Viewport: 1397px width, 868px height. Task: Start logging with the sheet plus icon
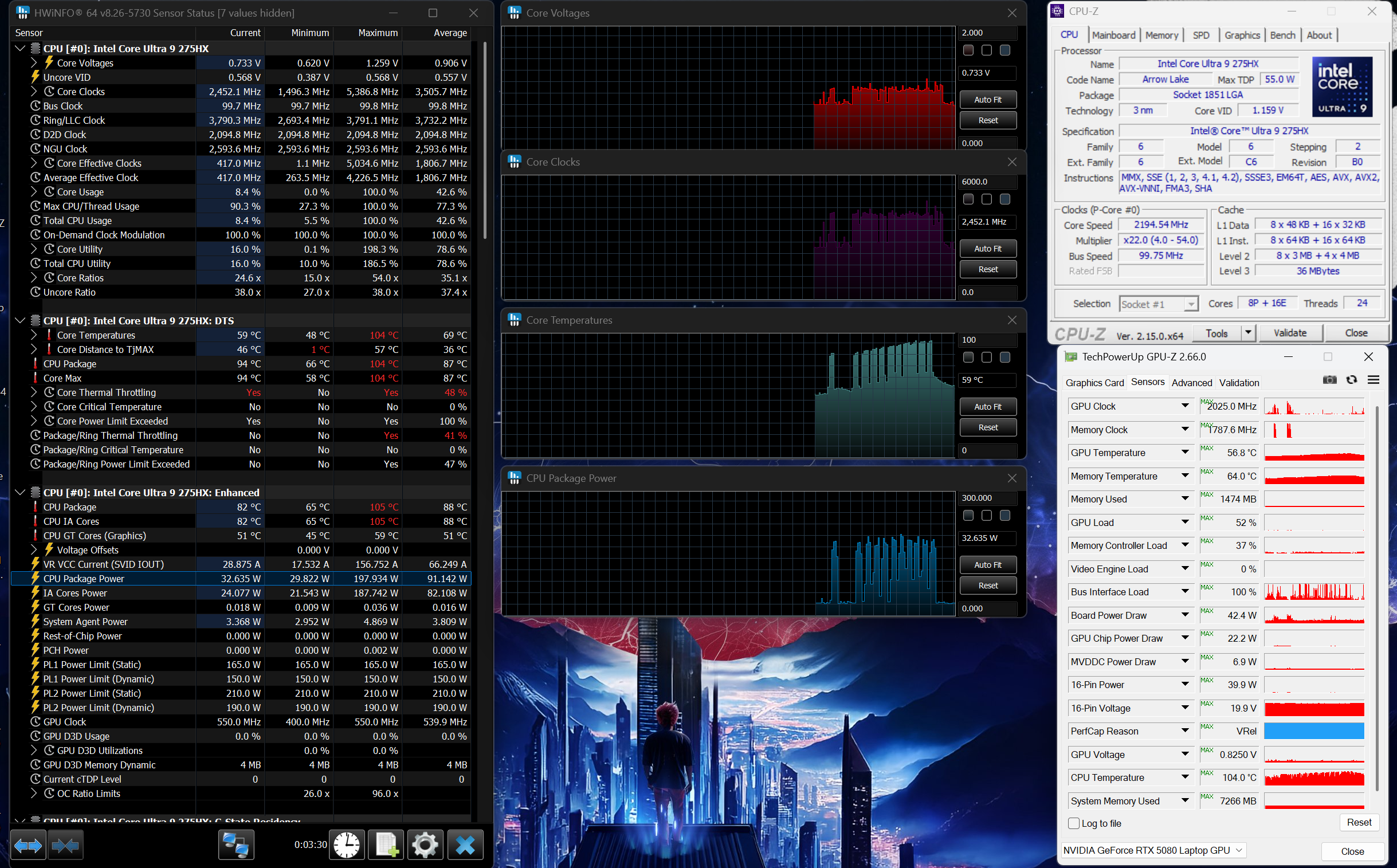(386, 845)
